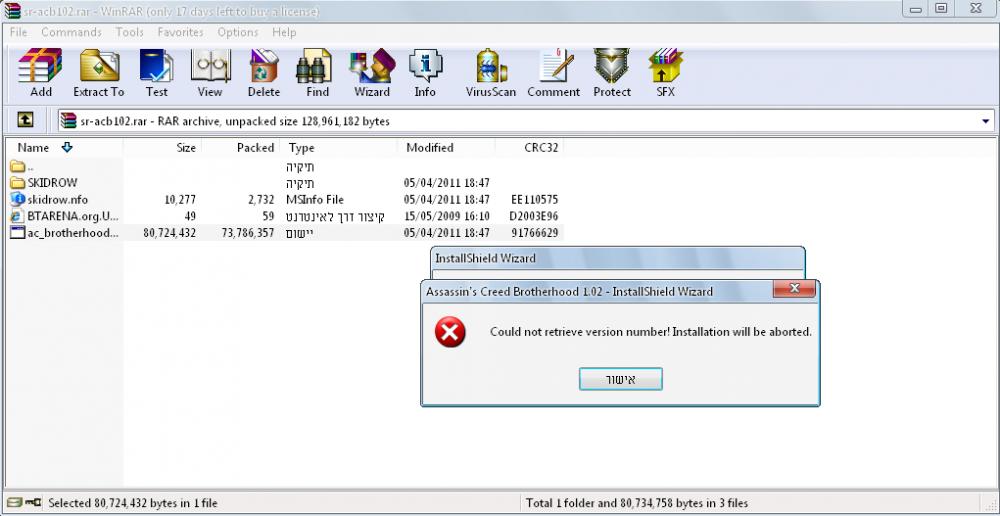1000x516 pixels.
Task: Open the SFX toolbar icon
Action: (x=665, y=73)
